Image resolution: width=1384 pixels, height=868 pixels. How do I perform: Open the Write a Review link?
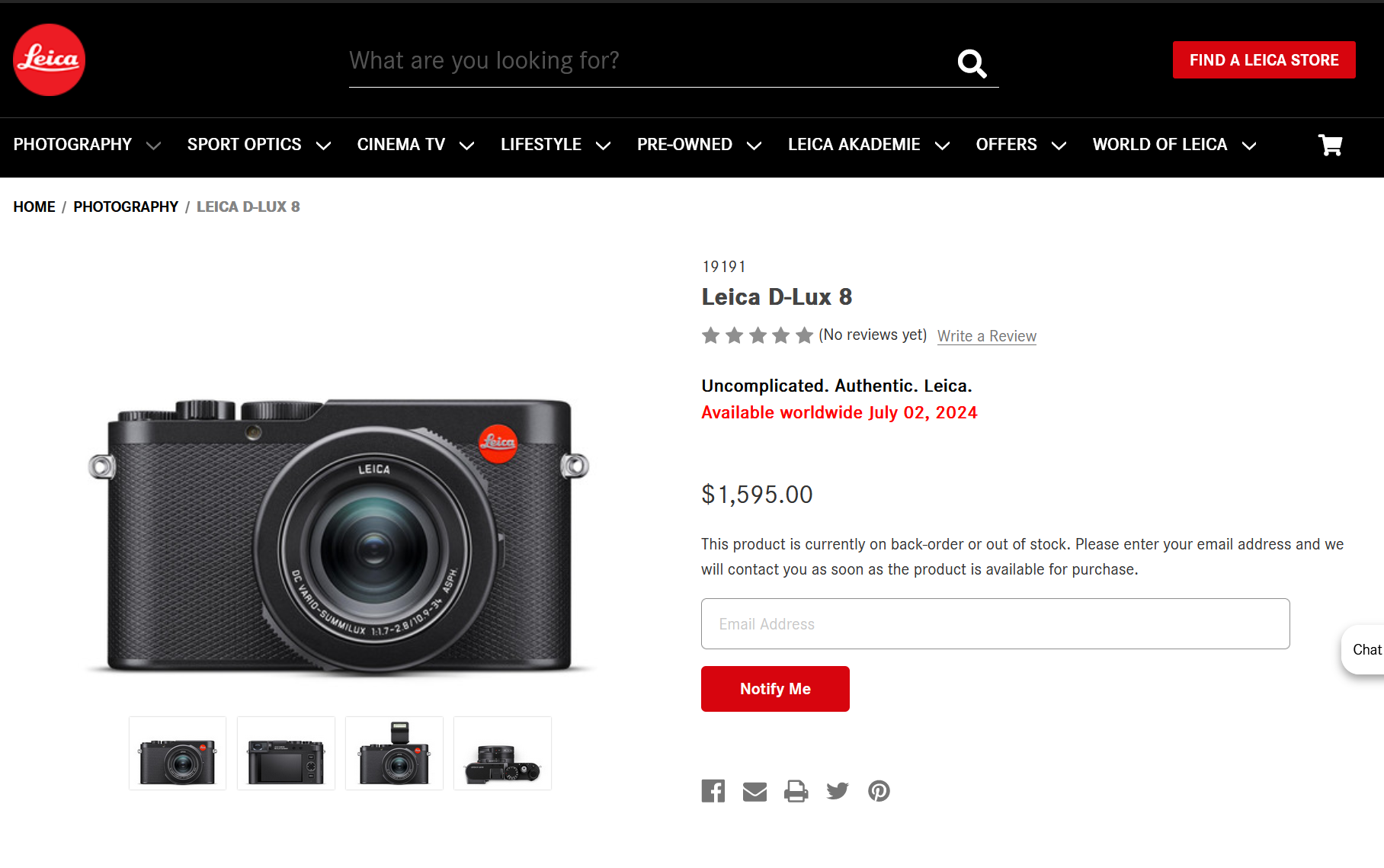[x=986, y=336]
